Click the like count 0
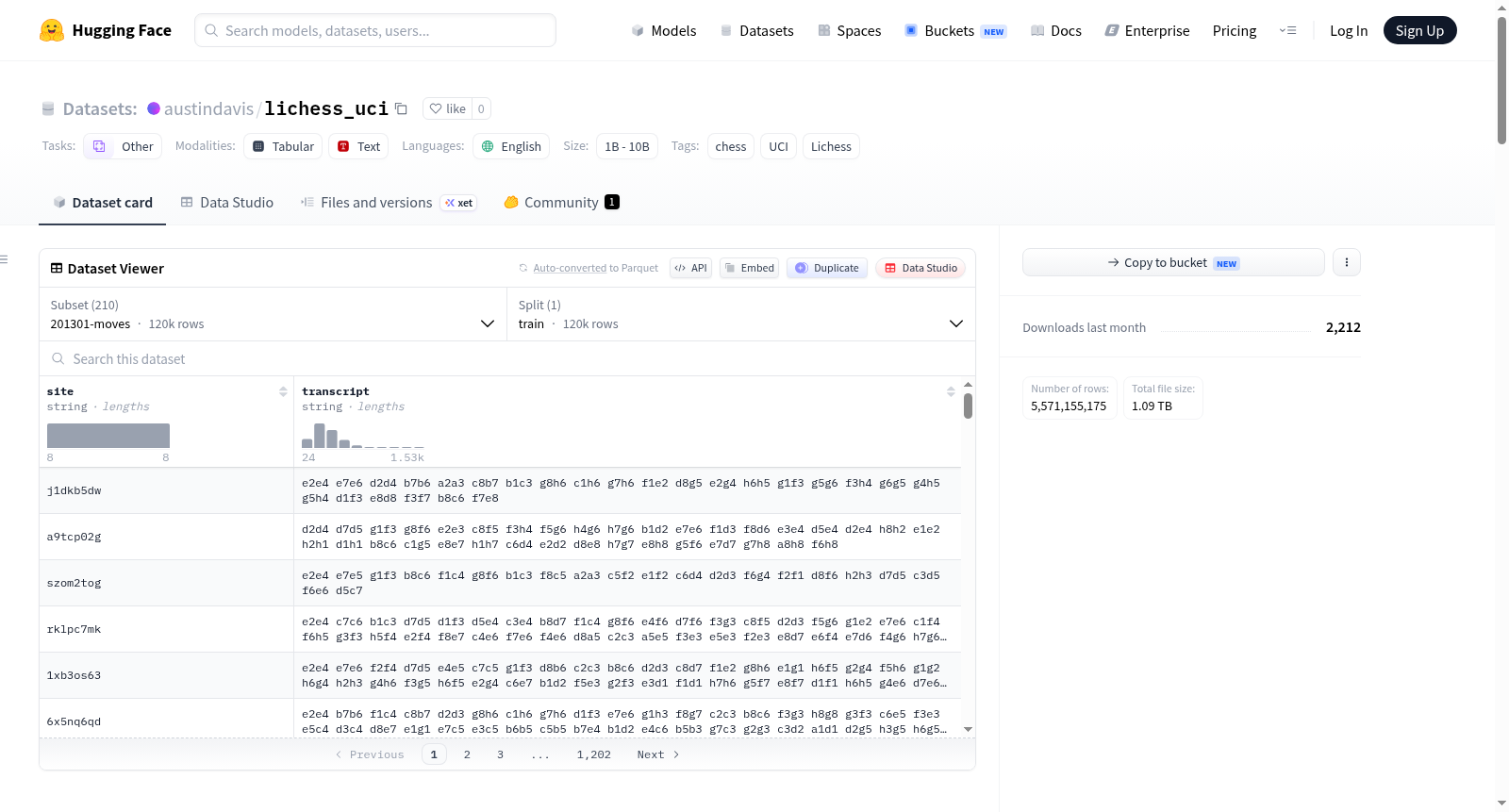1509x812 pixels. click(x=481, y=108)
